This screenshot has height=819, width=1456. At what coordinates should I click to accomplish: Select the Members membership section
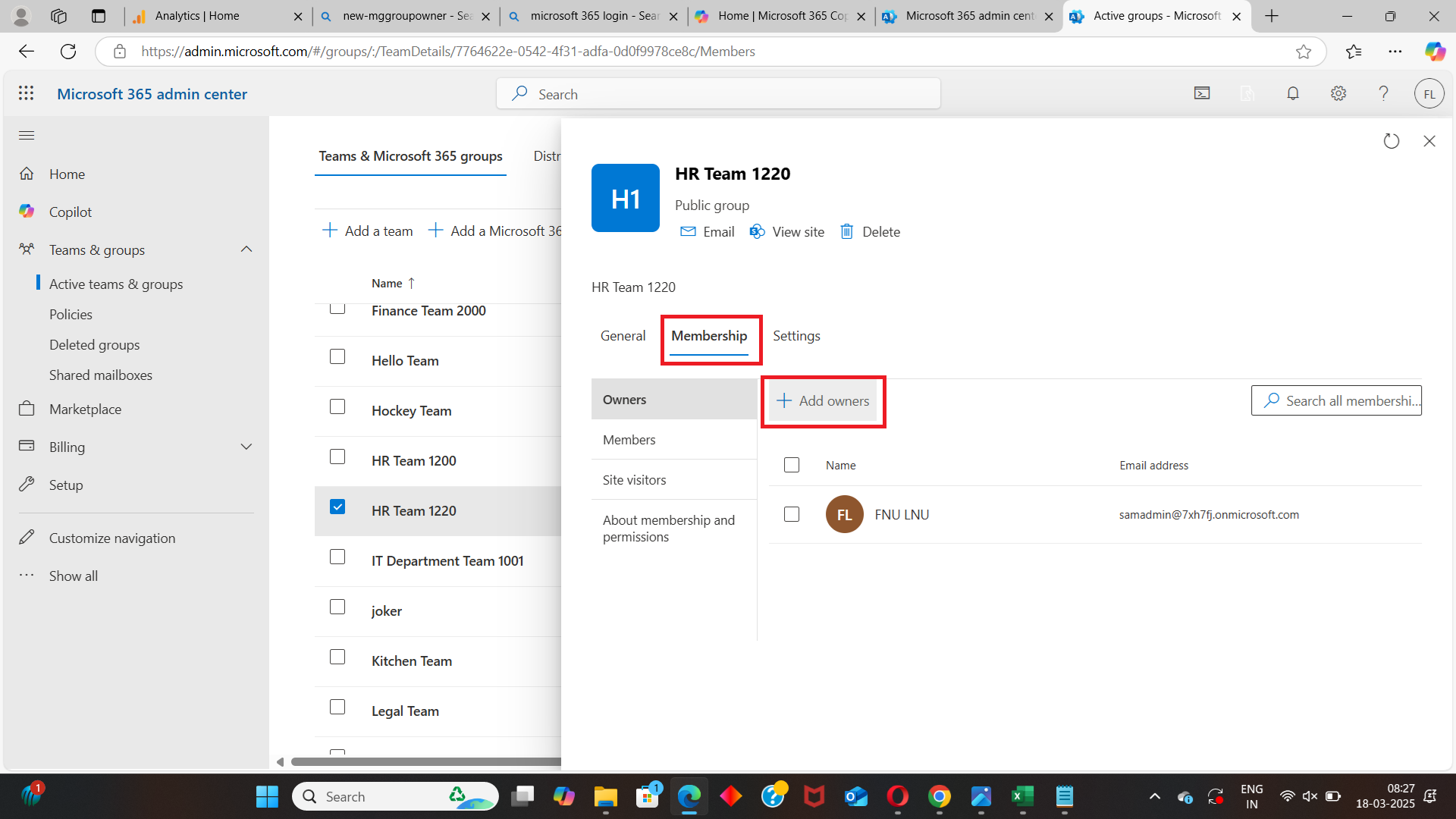(674, 440)
